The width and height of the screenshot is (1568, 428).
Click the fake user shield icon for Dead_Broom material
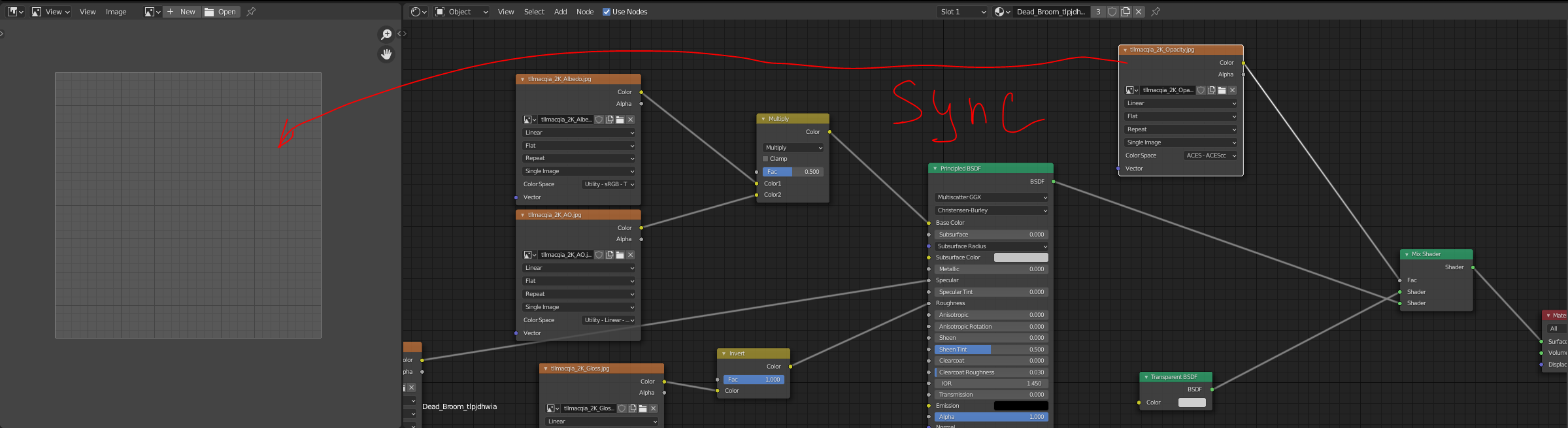pyautogui.click(x=1112, y=12)
